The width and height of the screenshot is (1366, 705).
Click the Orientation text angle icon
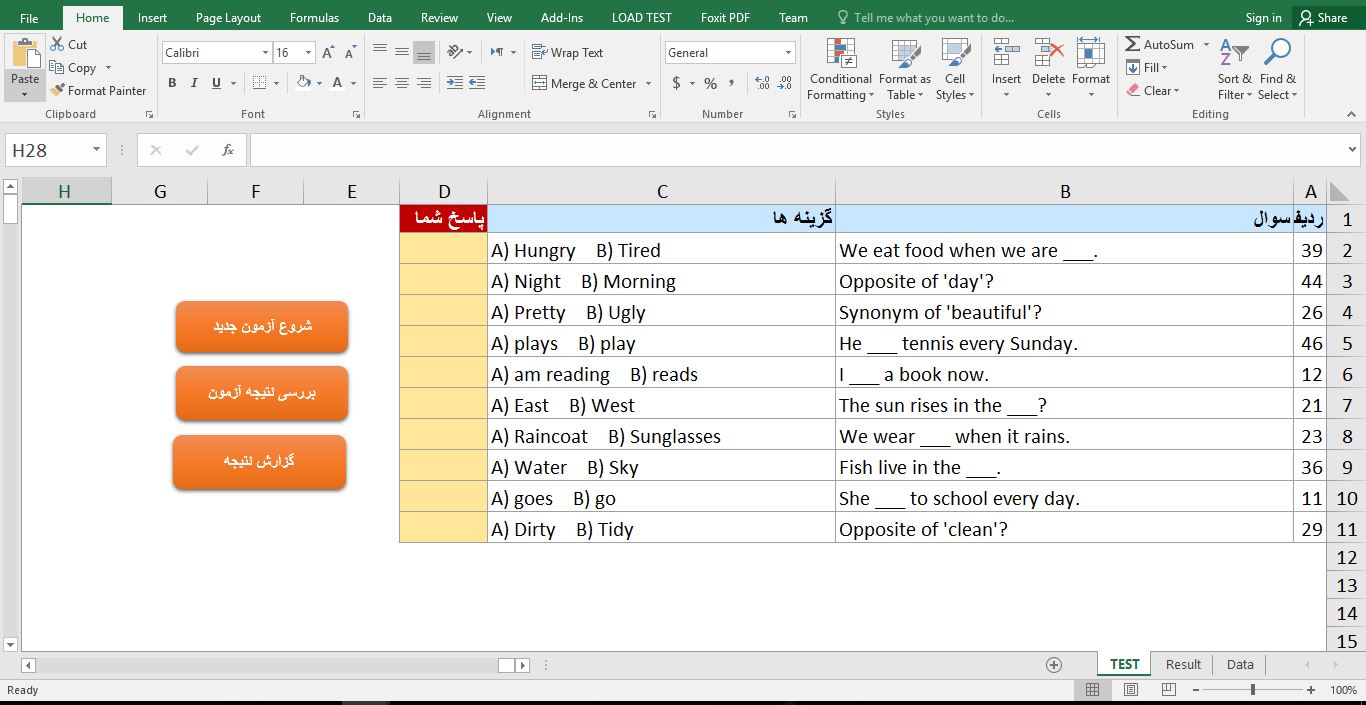coord(455,52)
